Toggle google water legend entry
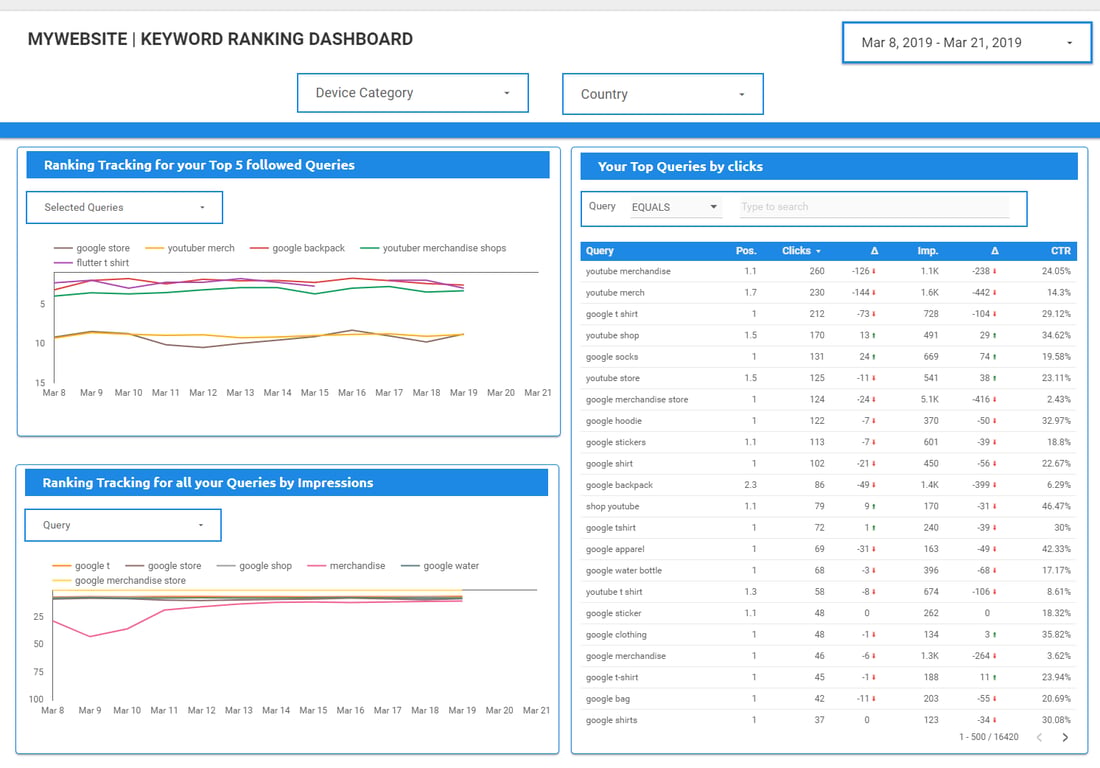The height and width of the screenshot is (768, 1100). click(x=440, y=566)
